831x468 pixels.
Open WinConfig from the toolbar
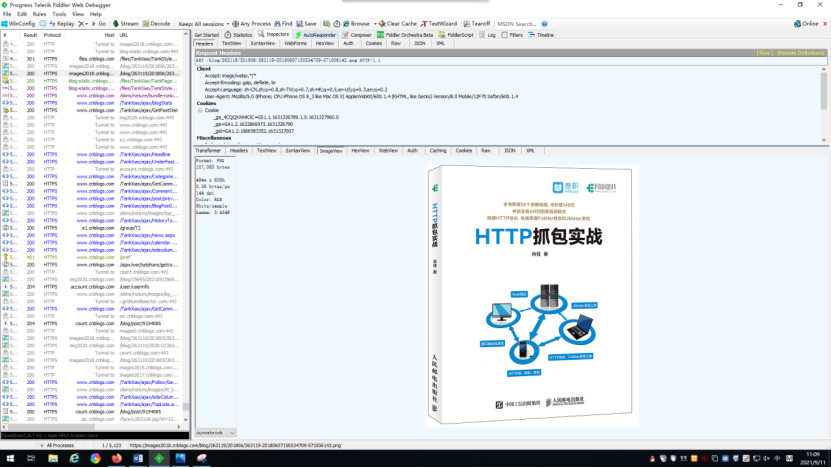tap(18, 24)
